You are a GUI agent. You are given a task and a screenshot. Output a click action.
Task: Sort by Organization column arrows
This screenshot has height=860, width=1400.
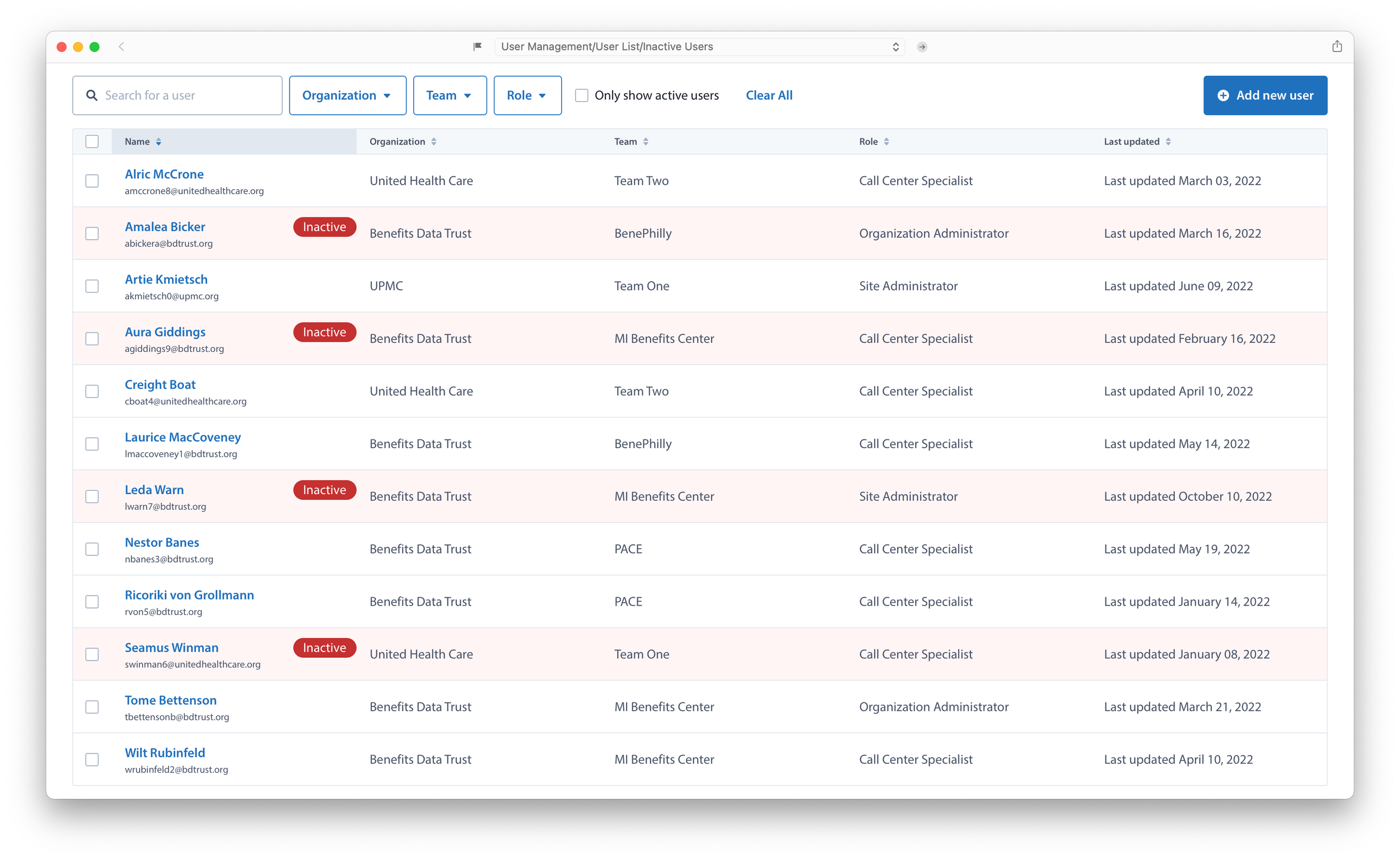[x=433, y=142]
